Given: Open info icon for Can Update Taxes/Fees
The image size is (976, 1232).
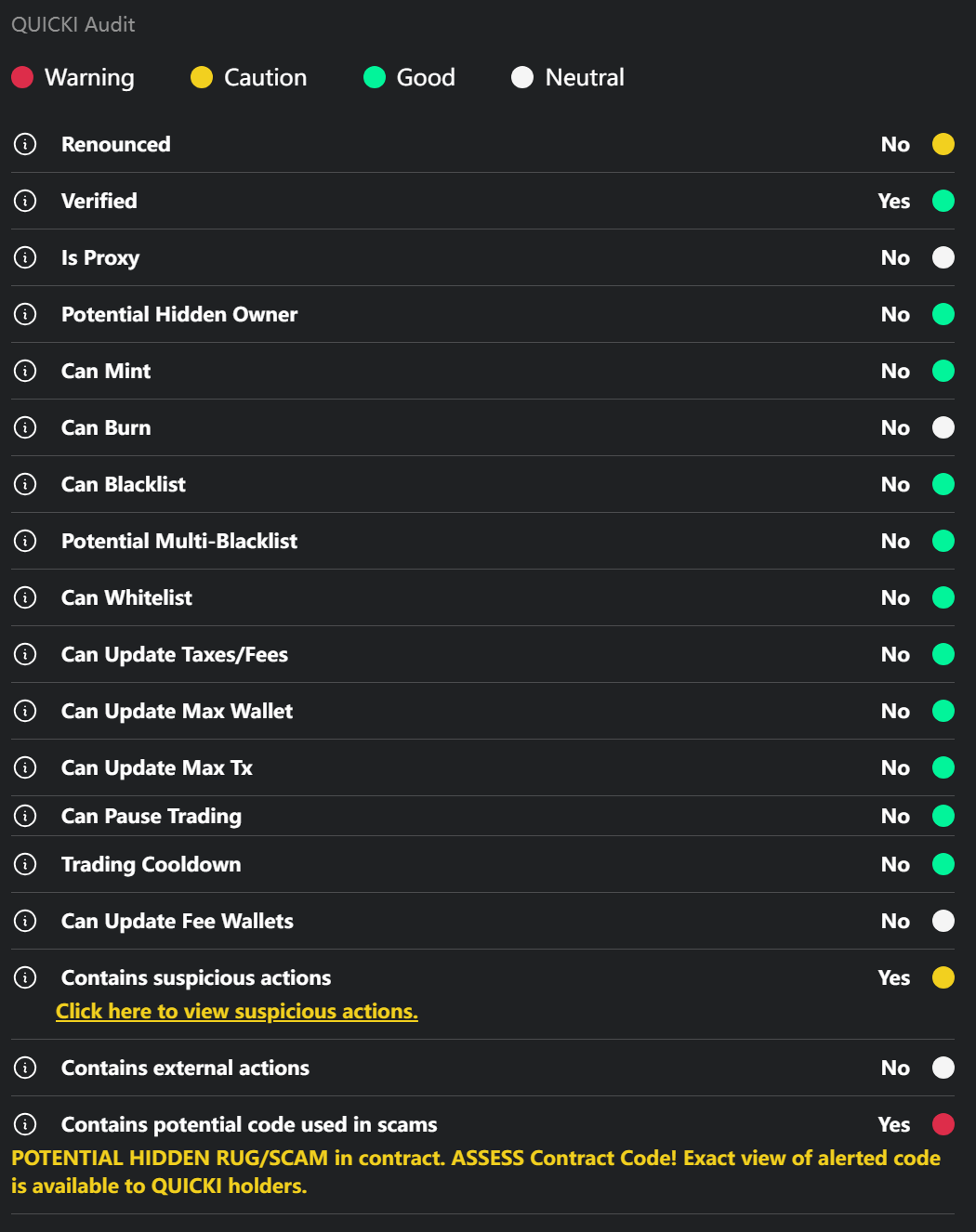Looking at the screenshot, I should pos(25,654).
